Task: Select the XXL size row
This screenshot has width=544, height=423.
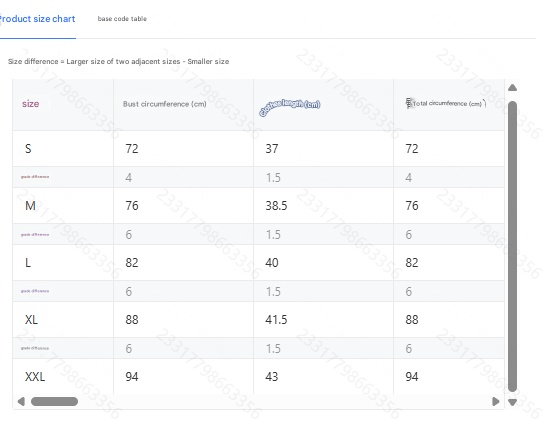Action: point(258,376)
